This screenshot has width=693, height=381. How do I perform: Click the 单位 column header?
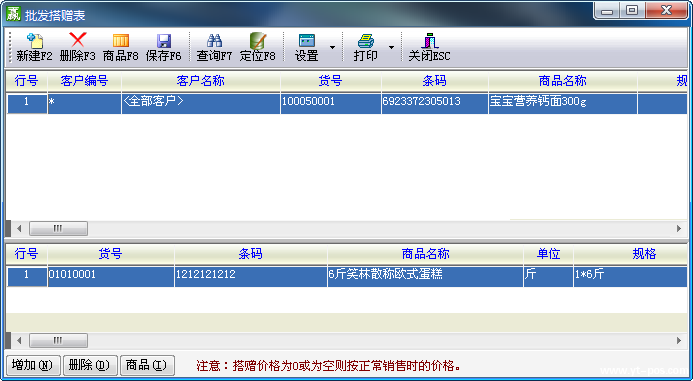pos(548,254)
